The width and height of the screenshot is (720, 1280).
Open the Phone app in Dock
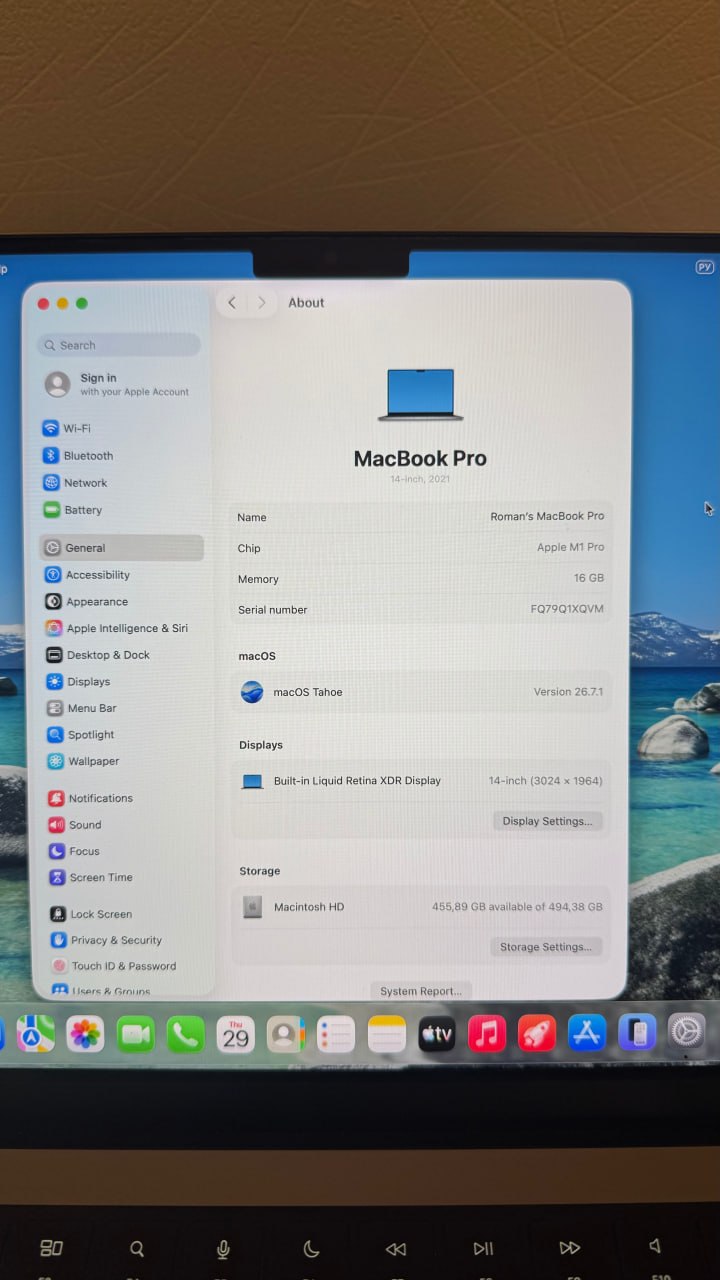(185, 1033)
